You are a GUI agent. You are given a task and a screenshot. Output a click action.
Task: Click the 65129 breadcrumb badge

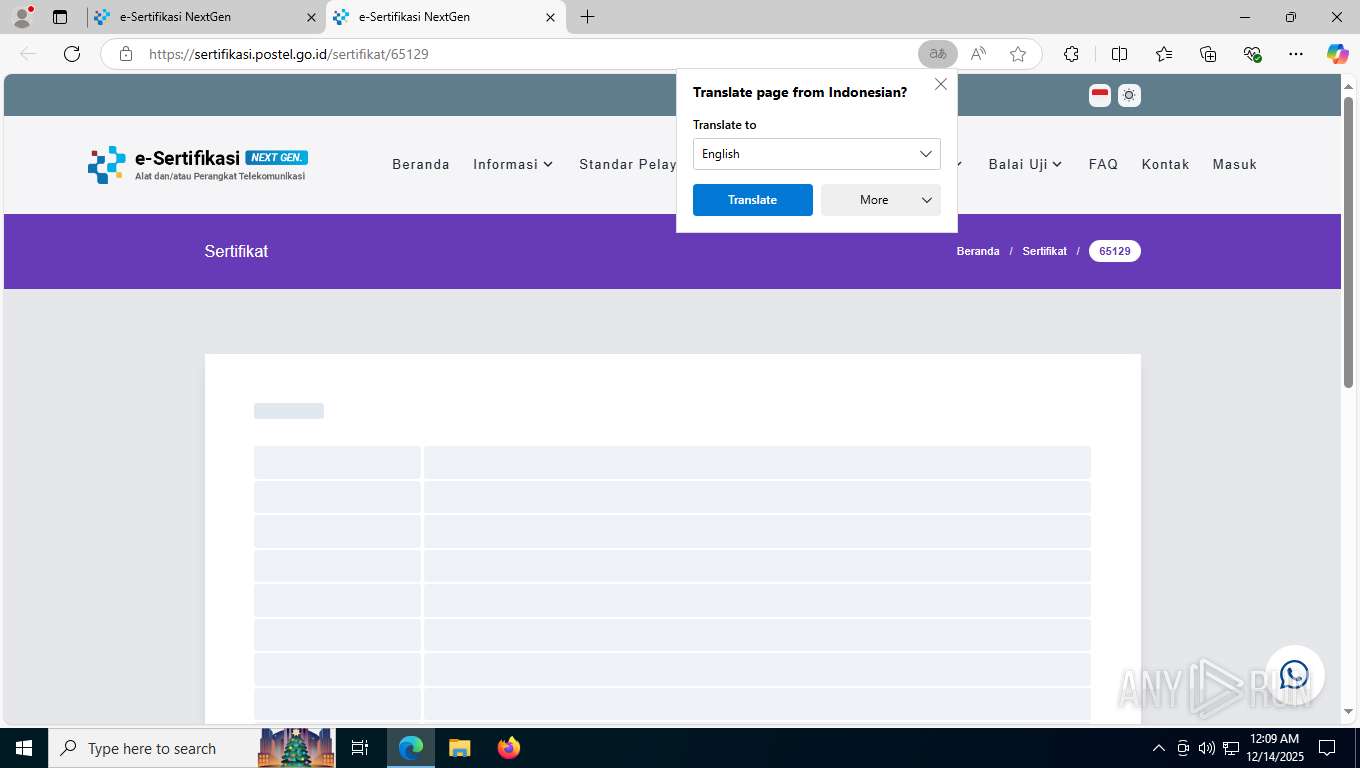pos(1115,251)
